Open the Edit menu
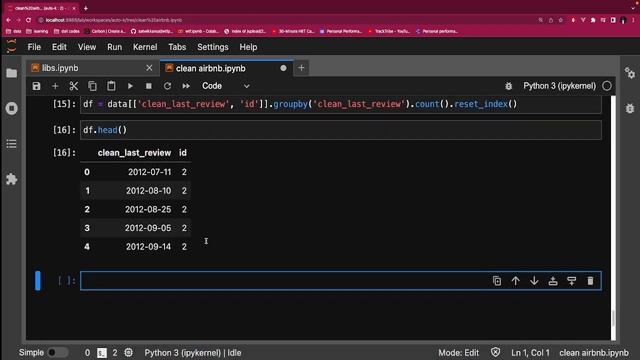 click(59, 47)
